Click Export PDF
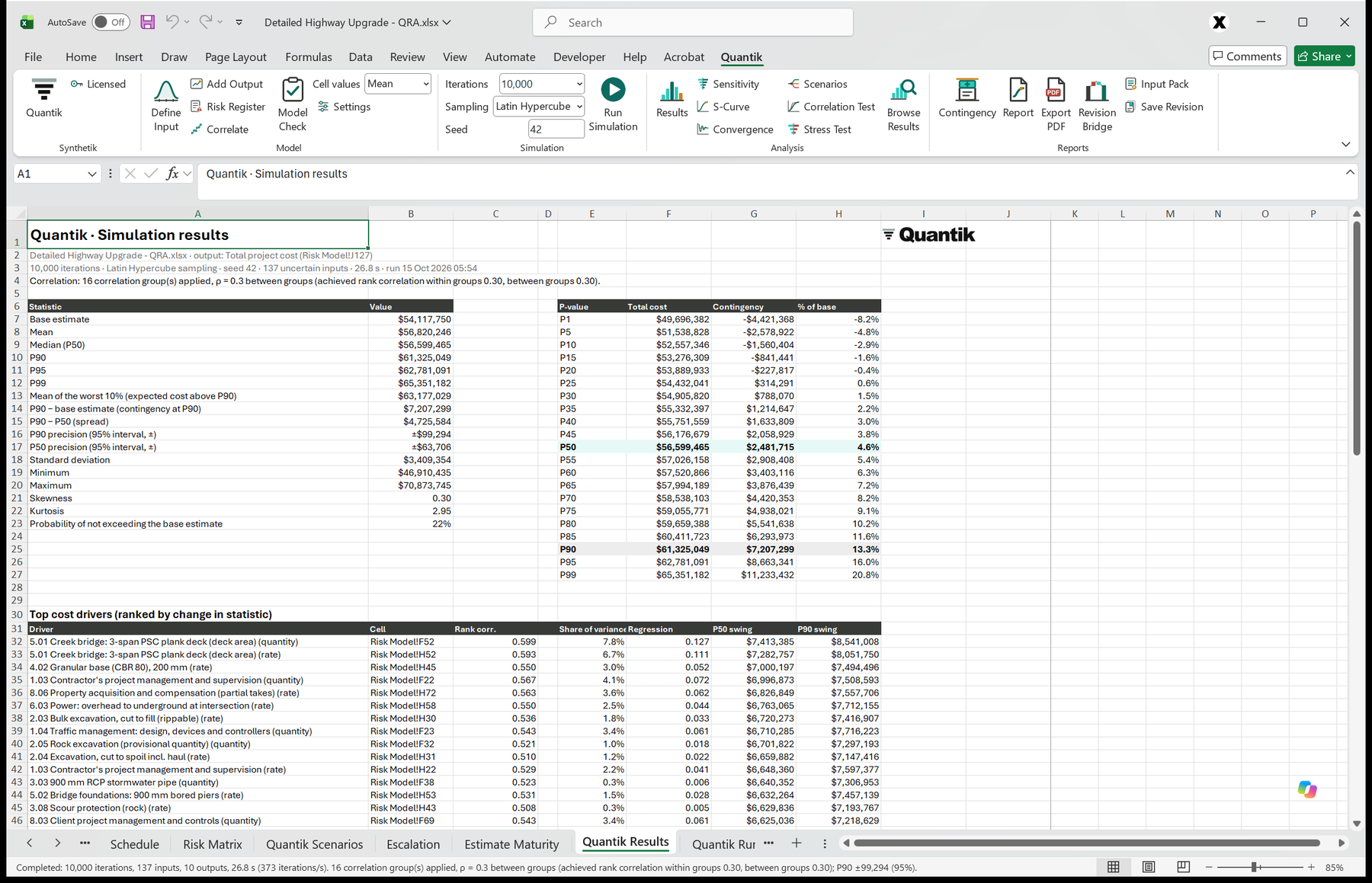1372x883 pixels. point(1056,106)
